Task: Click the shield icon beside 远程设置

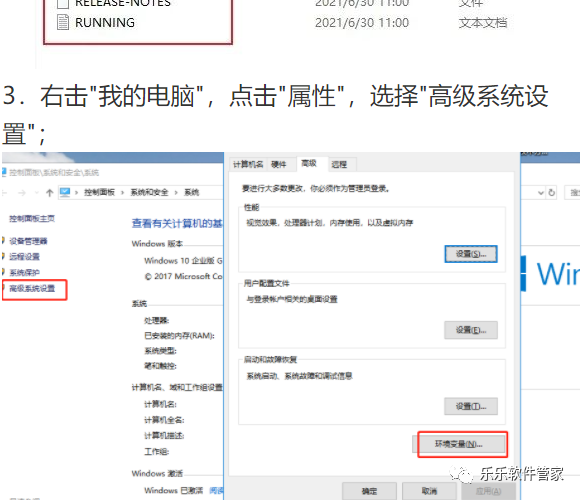Action: pyautogui.click(x=3, y=256)
